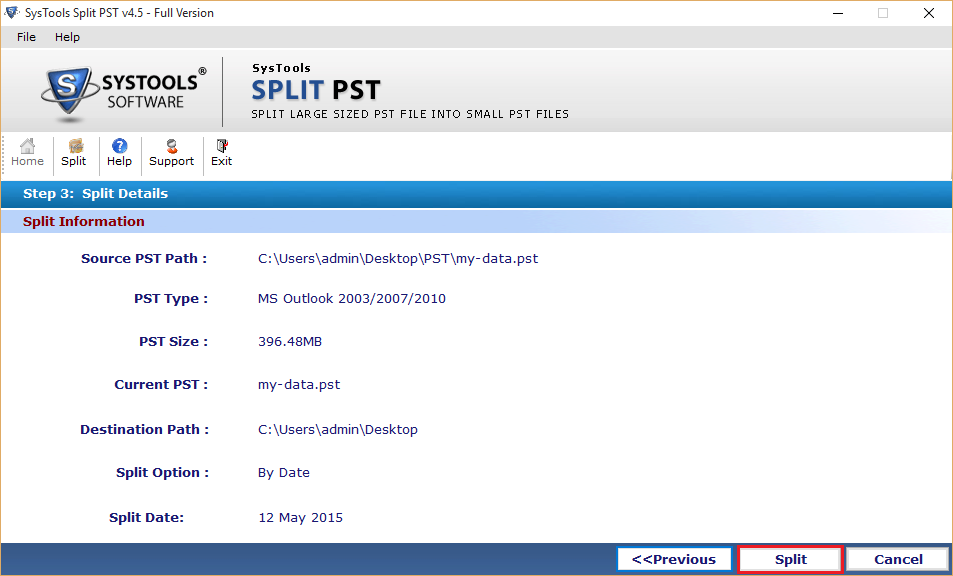Click the Split Date label
Screen dimensions: 953x576
146,518
